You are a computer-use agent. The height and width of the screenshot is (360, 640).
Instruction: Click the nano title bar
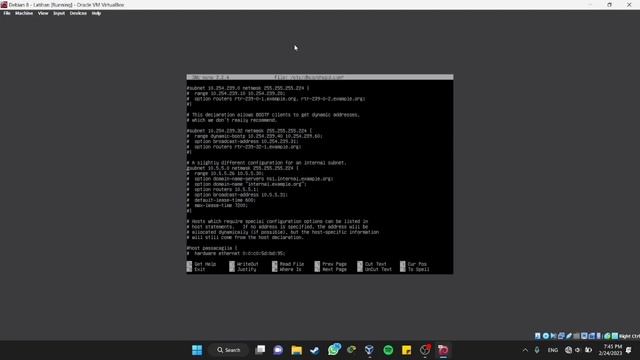(x=320, y=77)
